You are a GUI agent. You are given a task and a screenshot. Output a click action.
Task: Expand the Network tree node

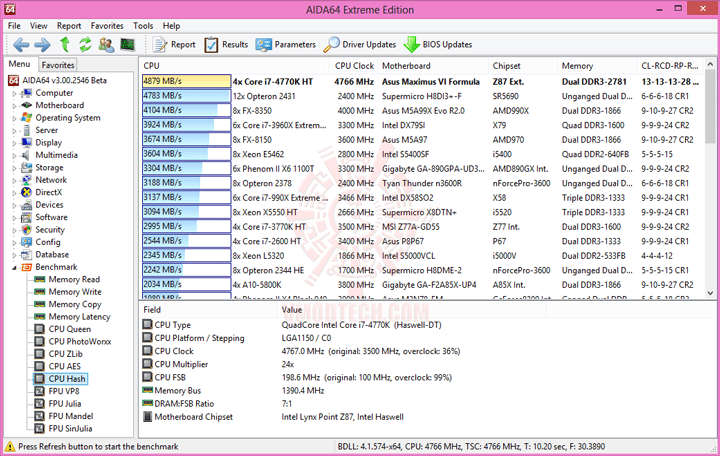click(14, 180)
